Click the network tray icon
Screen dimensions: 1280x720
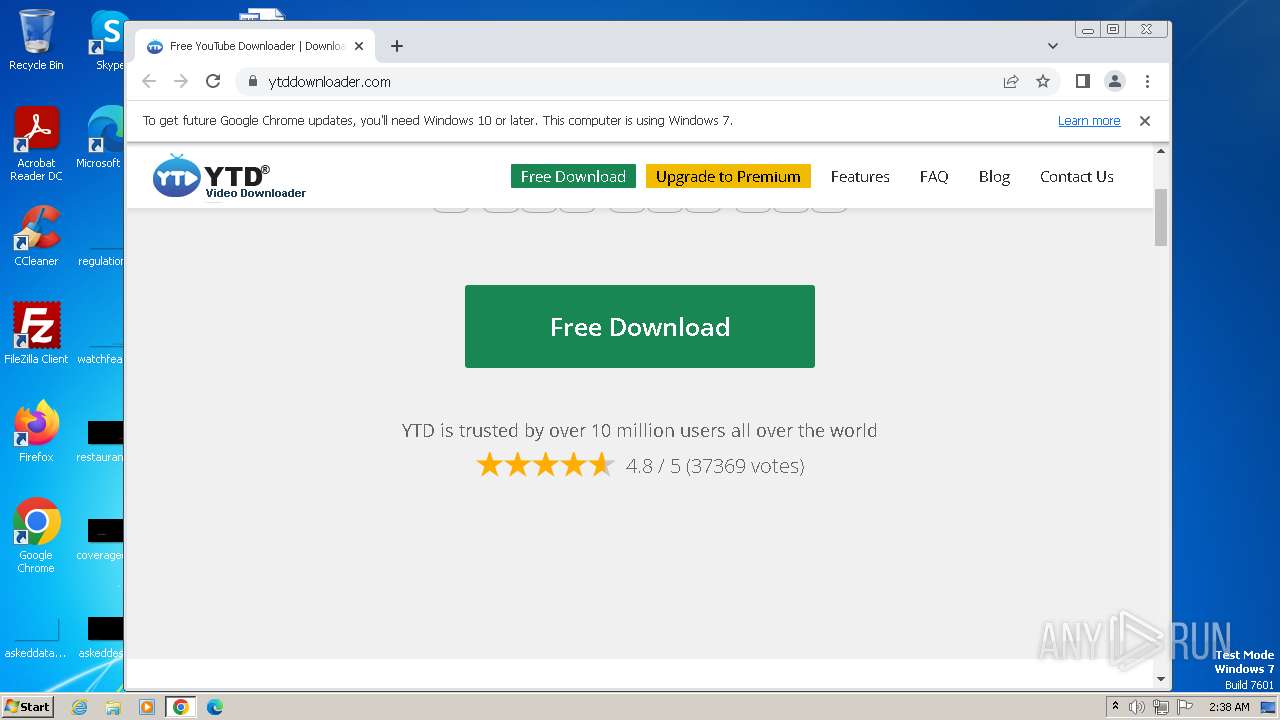click(x=1161, y=707)
